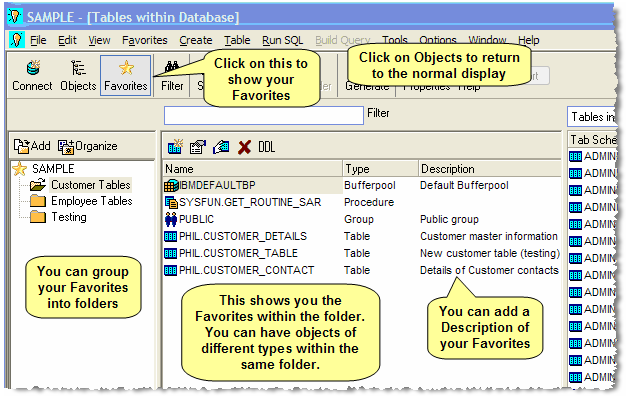The image size is (626, 398).
Task: Select PHIL.CUSTOMER_CONTACT row
Action: (362, 270)
